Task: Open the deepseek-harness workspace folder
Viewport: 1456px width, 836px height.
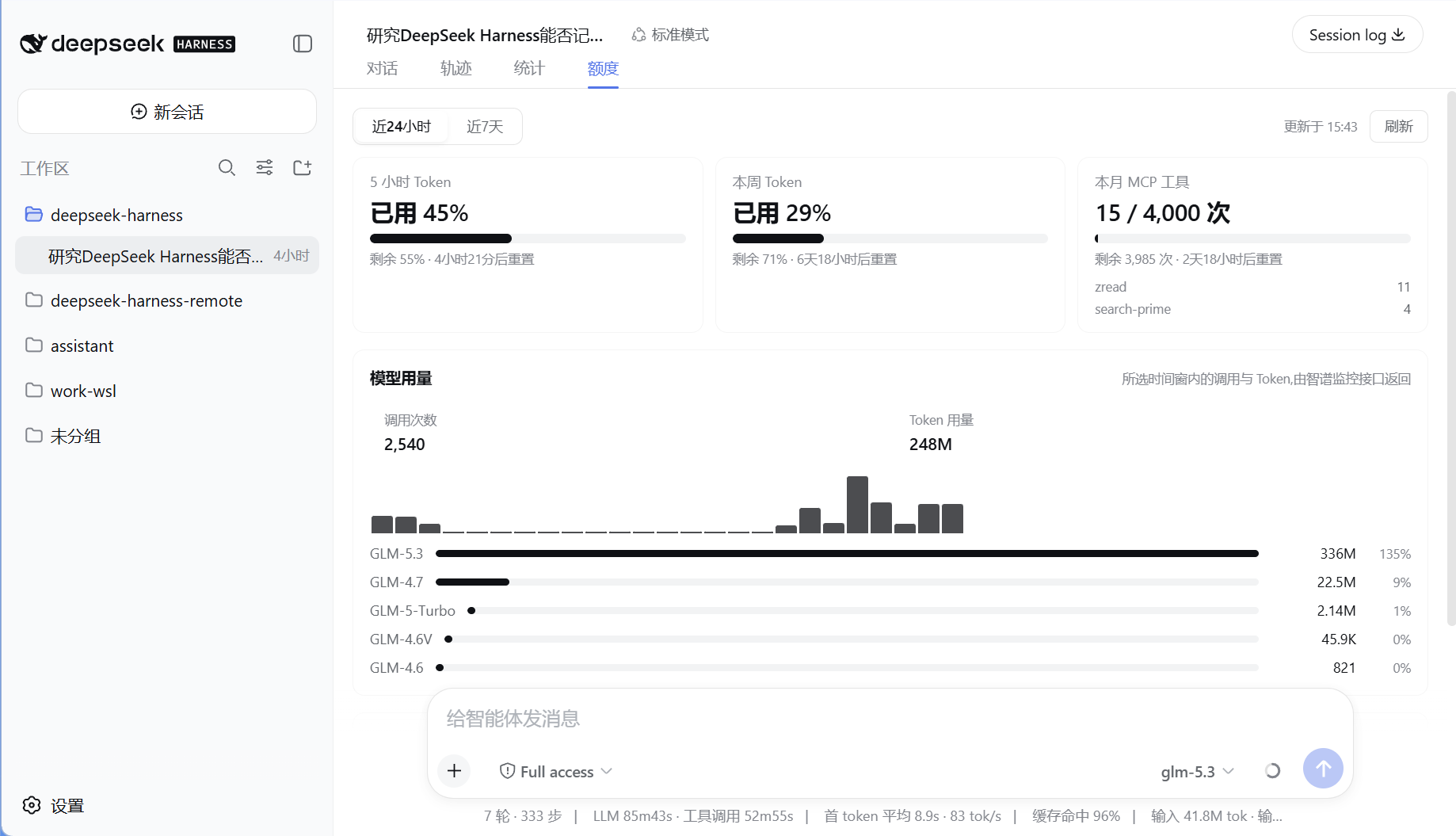Action: pos(167,215)
